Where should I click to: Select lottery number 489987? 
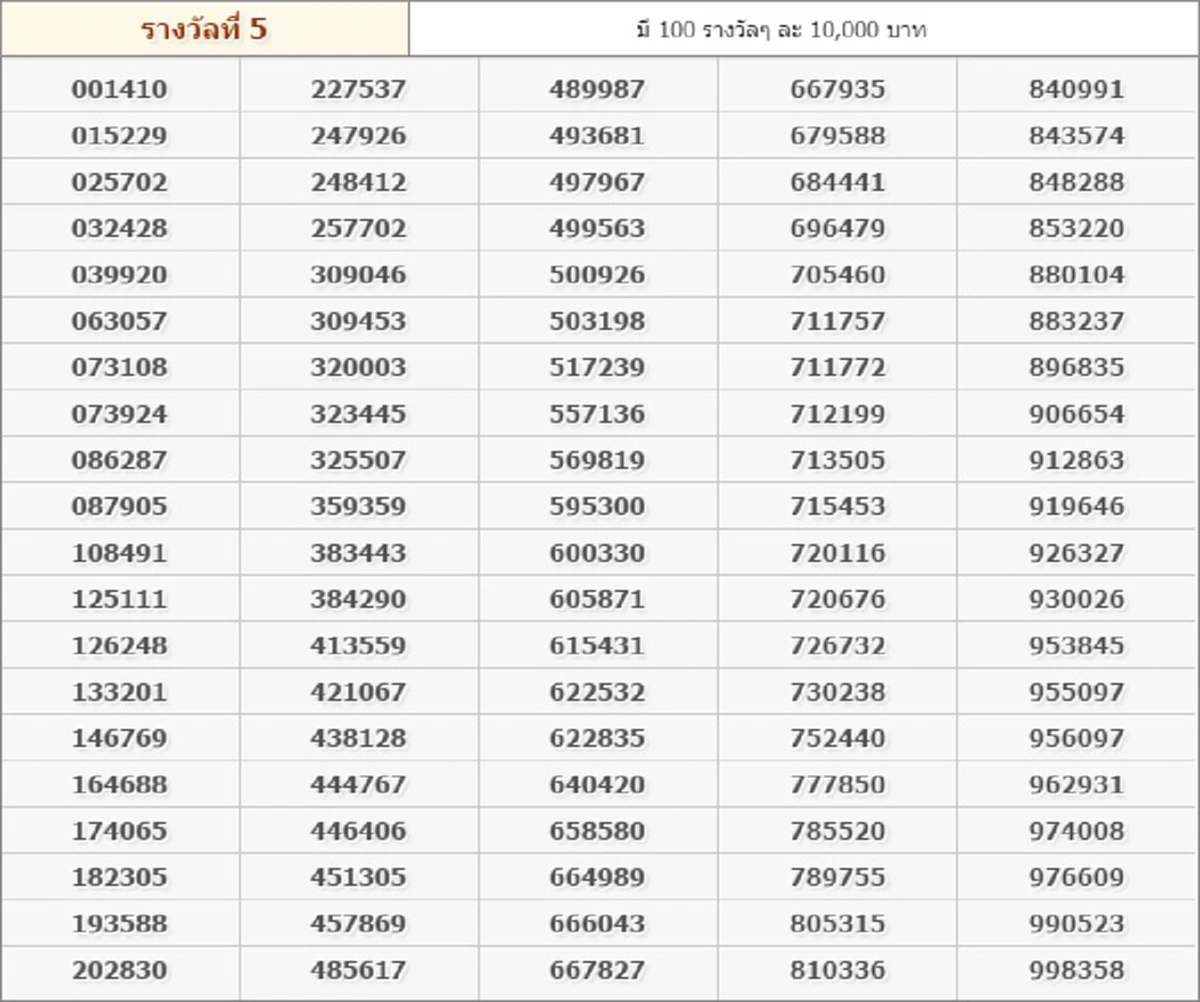click(x=597, y=89)
